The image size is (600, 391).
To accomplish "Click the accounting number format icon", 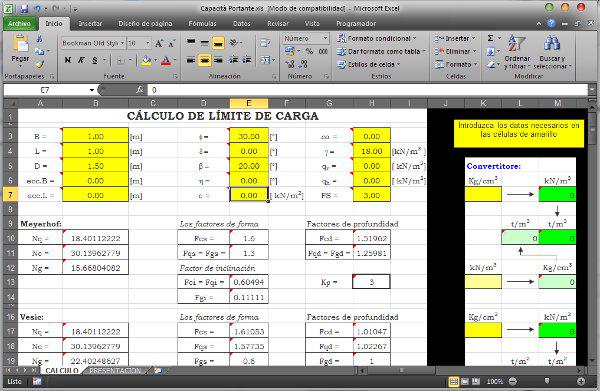I will click(289, 51).
